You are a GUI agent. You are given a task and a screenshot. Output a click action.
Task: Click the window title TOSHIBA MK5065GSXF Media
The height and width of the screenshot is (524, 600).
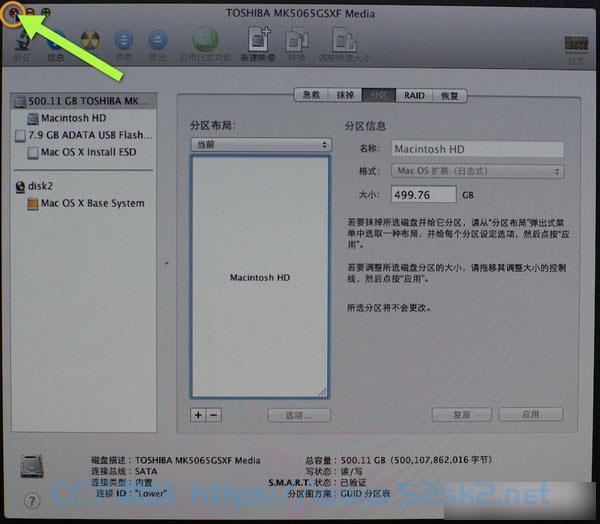click(300, 14)
